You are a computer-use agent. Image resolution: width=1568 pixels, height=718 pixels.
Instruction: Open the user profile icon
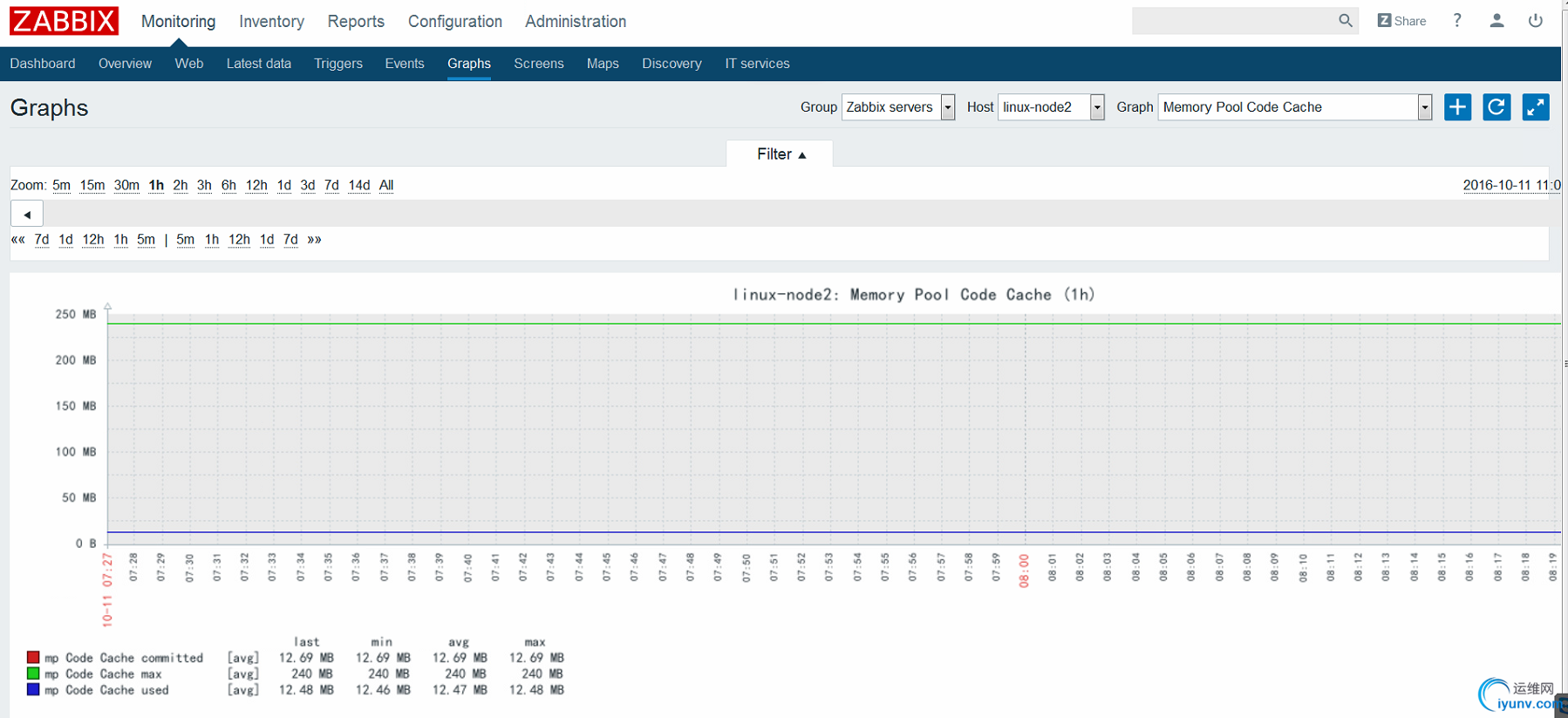pyautogui.click(x=1496, y=21)
